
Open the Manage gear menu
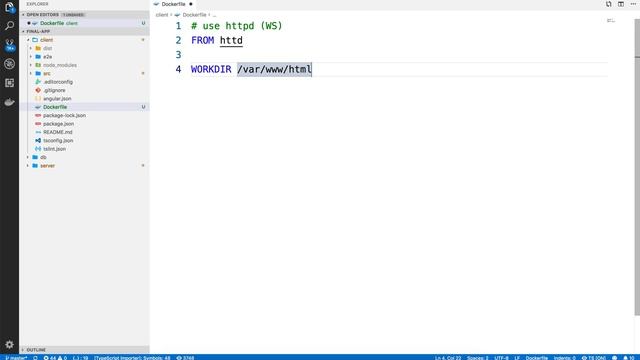click(x=9, y=344)
